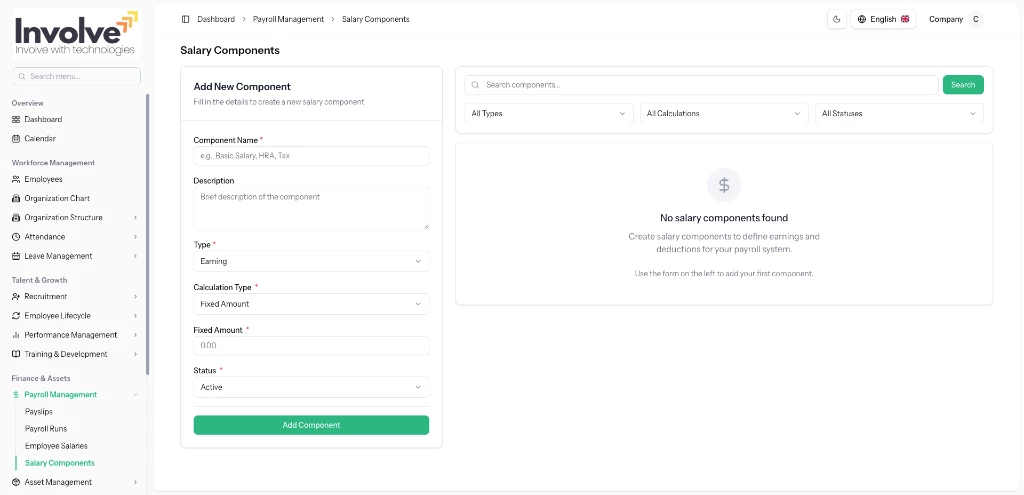
Task: Select Salary Components submenu item
Action: (x=59, y=463)
